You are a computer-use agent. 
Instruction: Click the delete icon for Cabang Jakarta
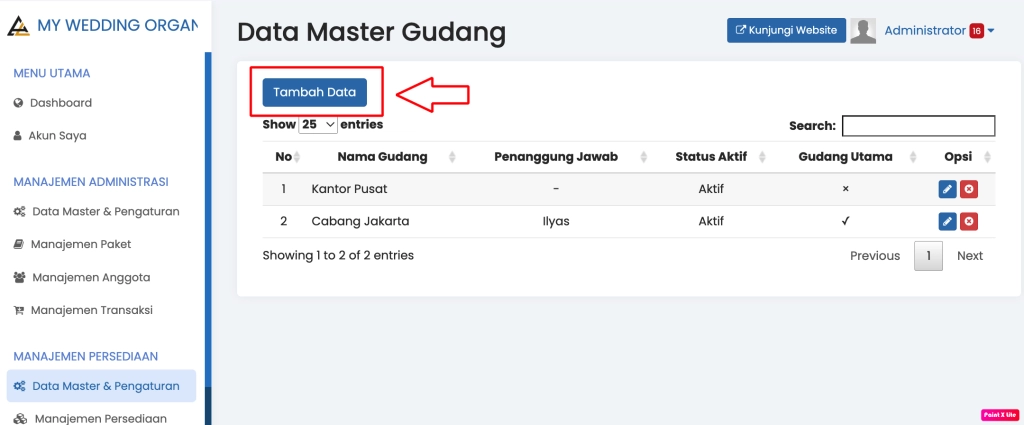point(968,221)
